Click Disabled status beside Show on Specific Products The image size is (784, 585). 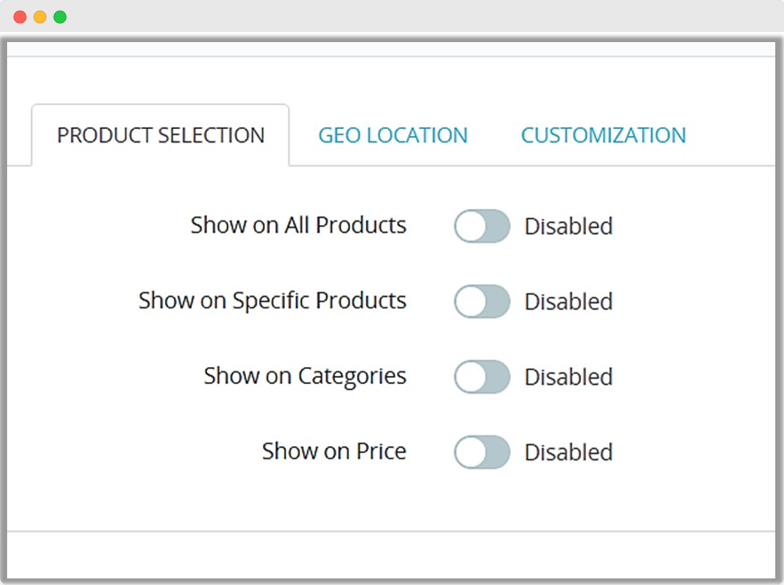tap(568, 302)
